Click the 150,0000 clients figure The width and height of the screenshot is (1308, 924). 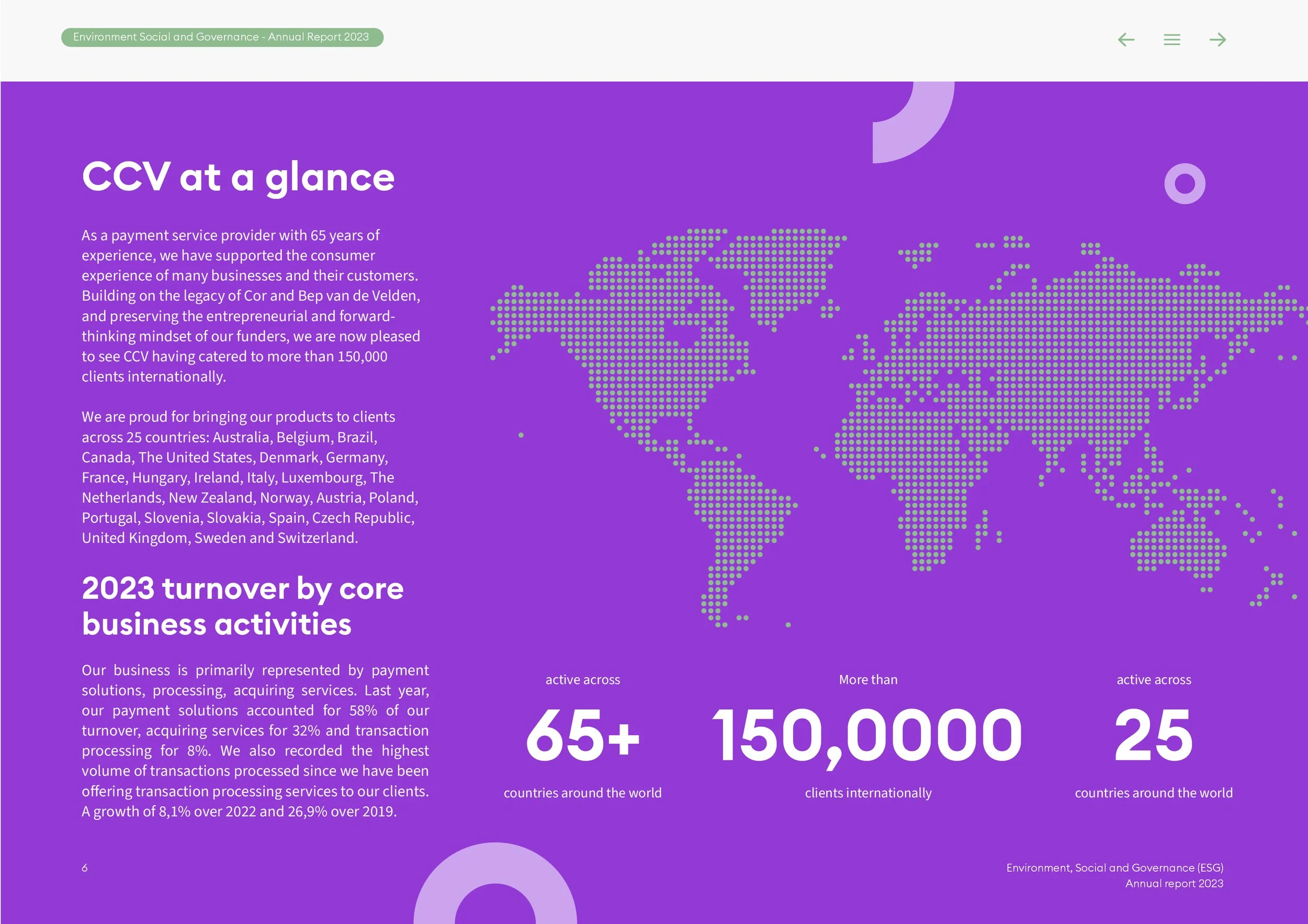[867, 736]
